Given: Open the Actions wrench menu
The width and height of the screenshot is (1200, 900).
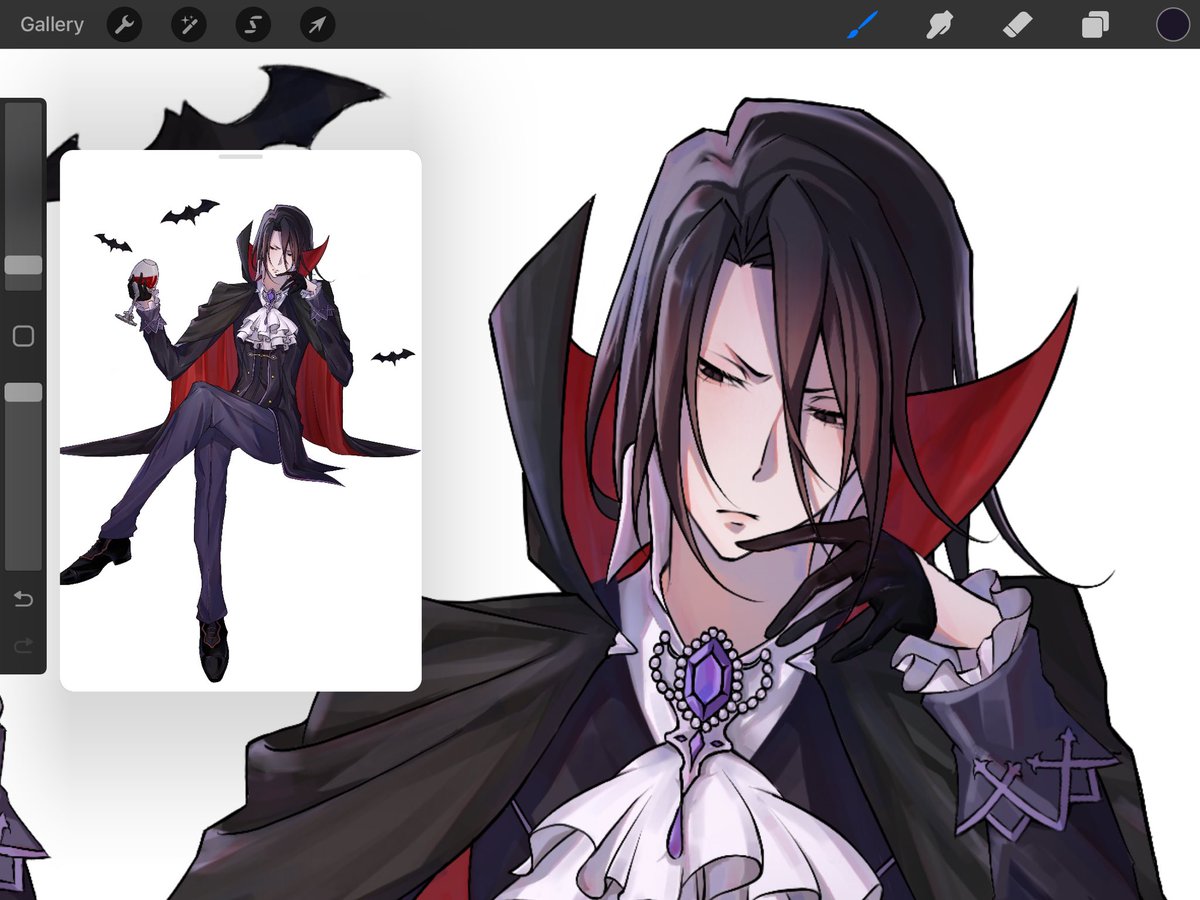Looking at the screenshot, I should point(124,24).
